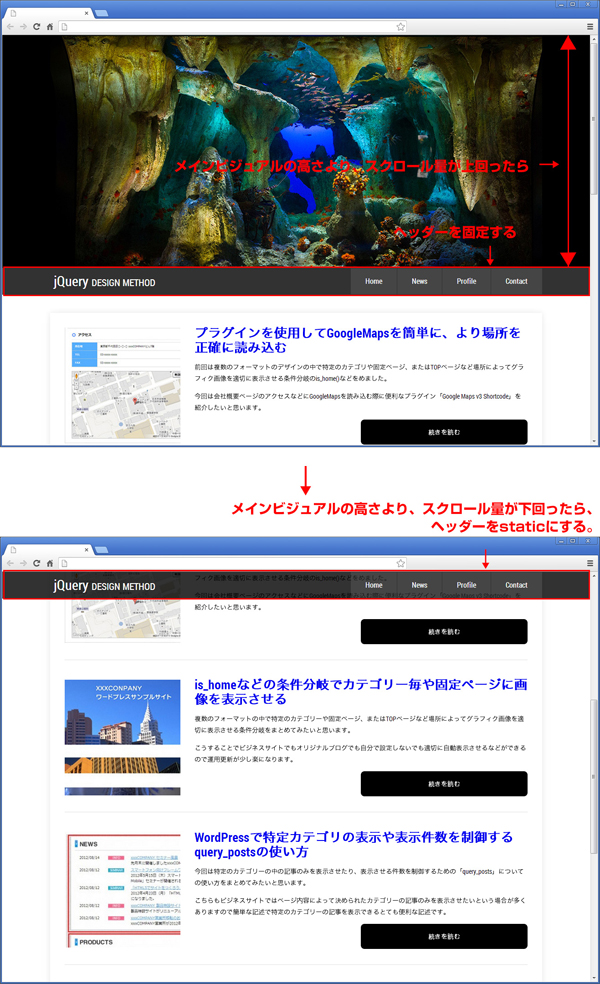Go to News in the top header
The height and width of the screenshot is (984, 600).
coord(419,281)
